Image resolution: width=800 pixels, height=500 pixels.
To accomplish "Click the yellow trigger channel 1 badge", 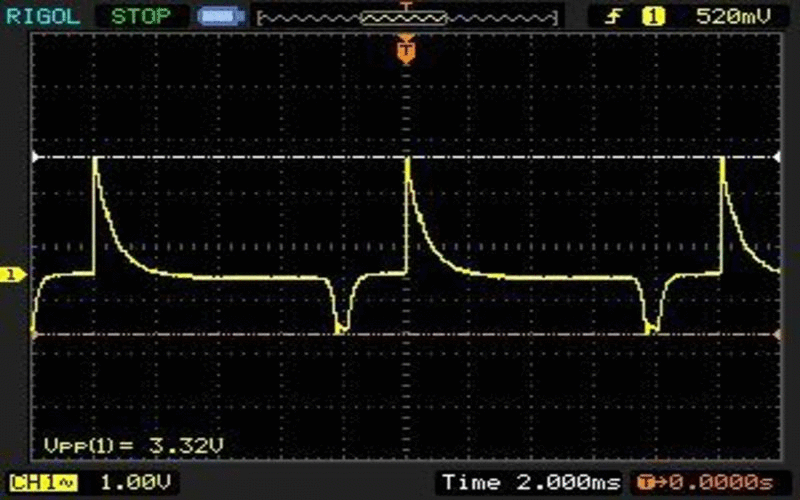I will (653, 17).
